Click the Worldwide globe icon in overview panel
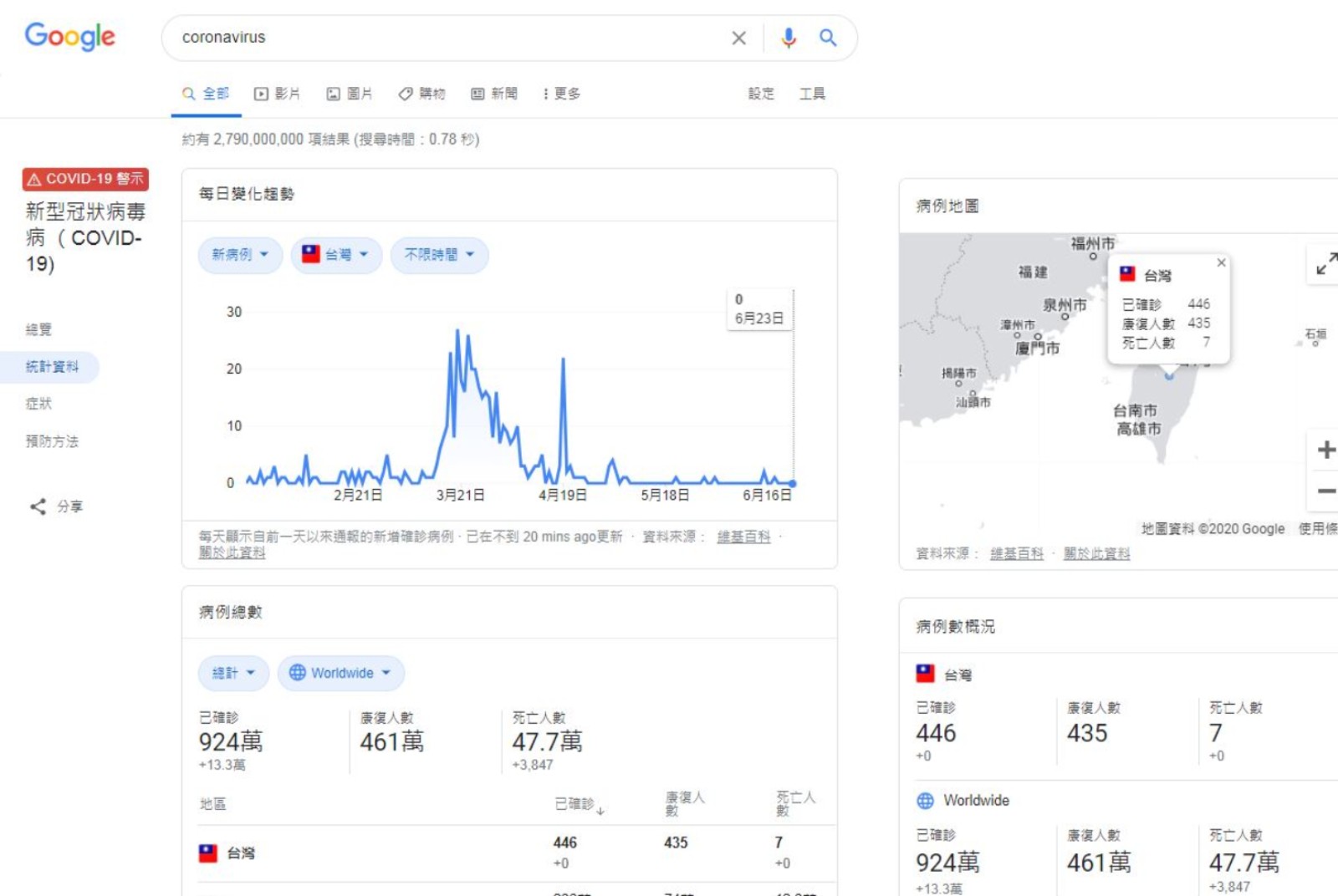The width and height of the screenshot is (1338, 896). pos(925,801)
